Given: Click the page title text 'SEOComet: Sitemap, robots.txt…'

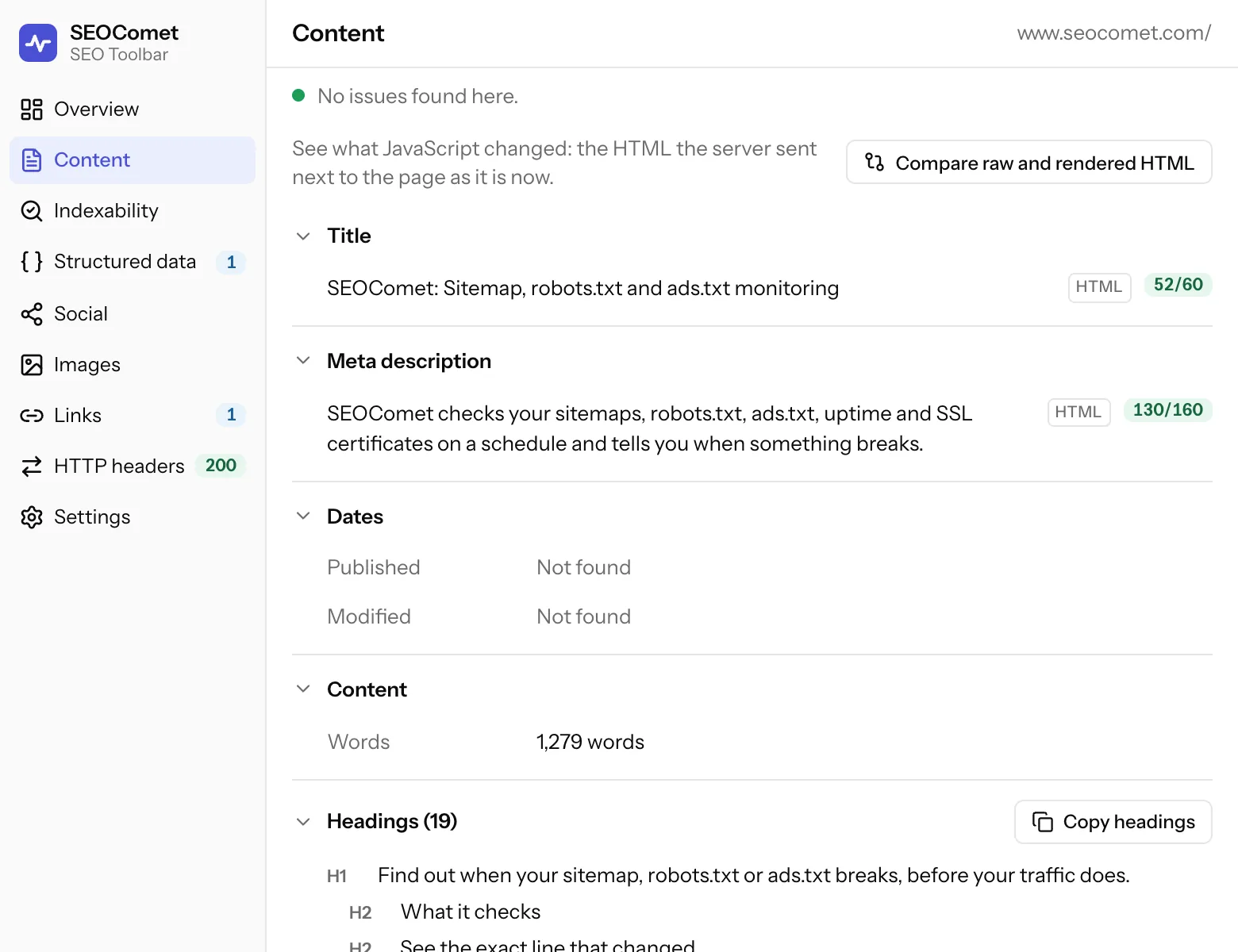Looking at the screenshot, I should pyautogui.click(x=583, y=289).
